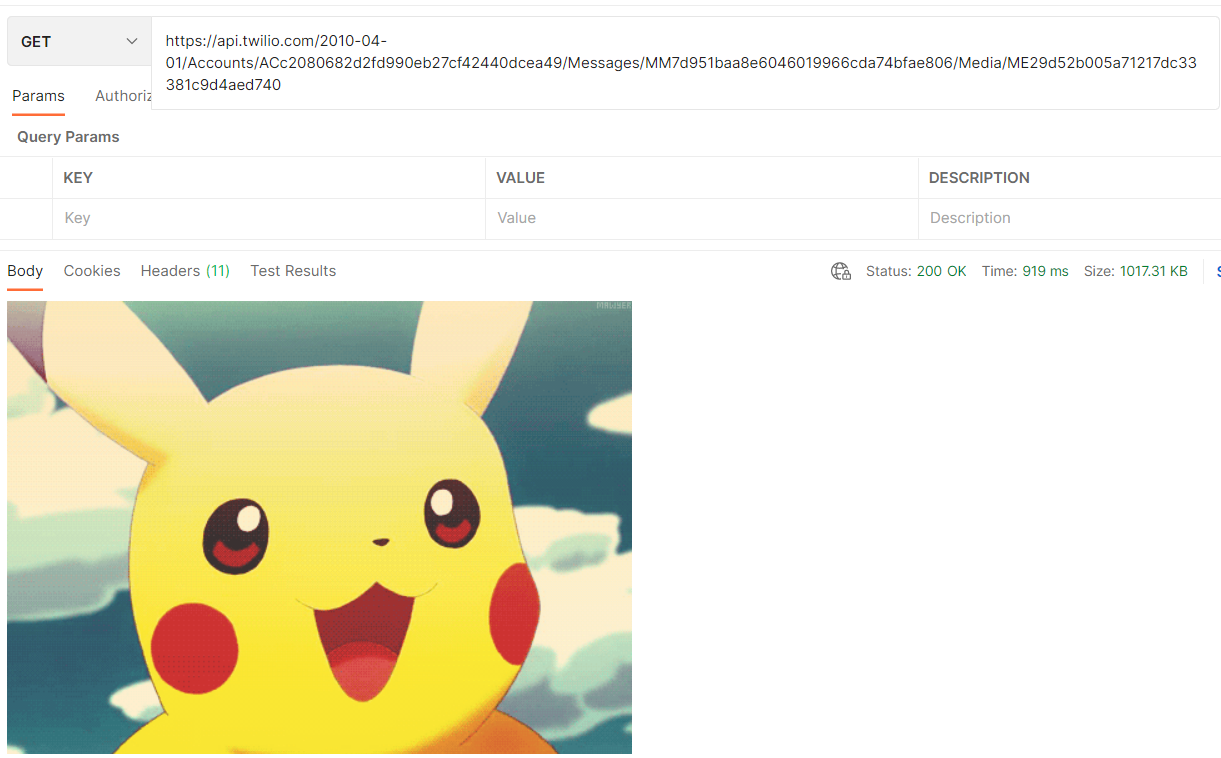
Task: Click the VALUE column header
Action: point(520,178)
